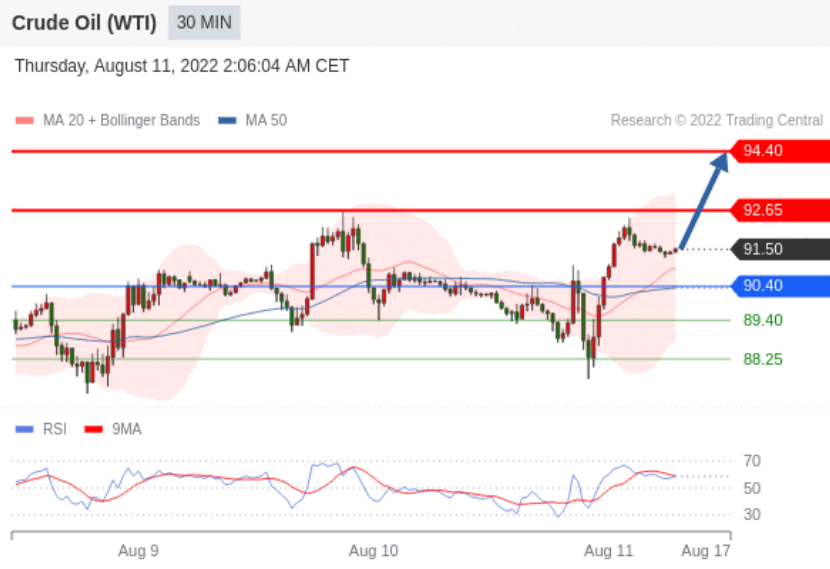The height and width of the screenshot is (569, 830).
Task: Toggle the MA 50 legend entry
Action: tap(252, 121)
